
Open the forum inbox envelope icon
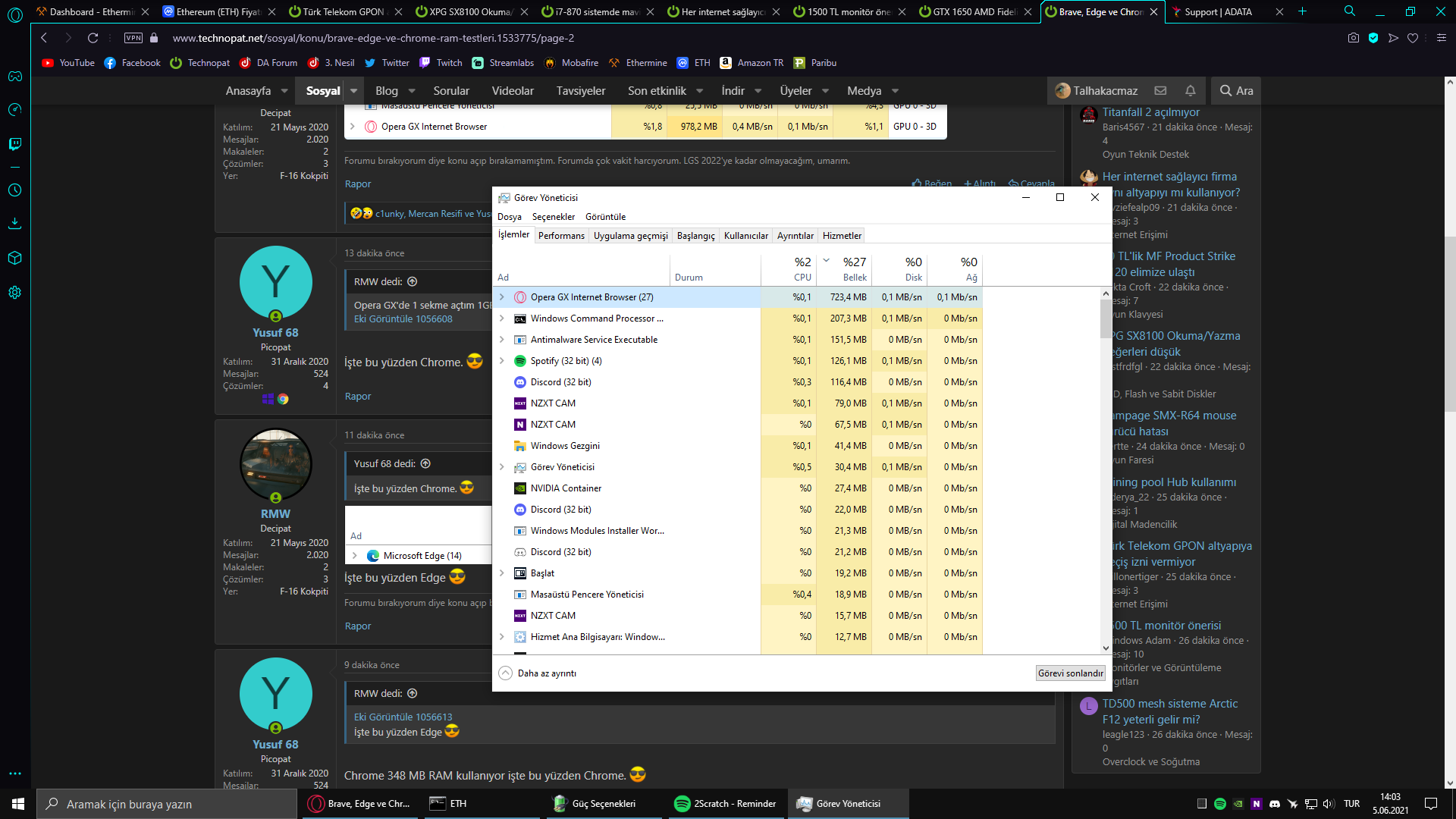point(1160,91)
